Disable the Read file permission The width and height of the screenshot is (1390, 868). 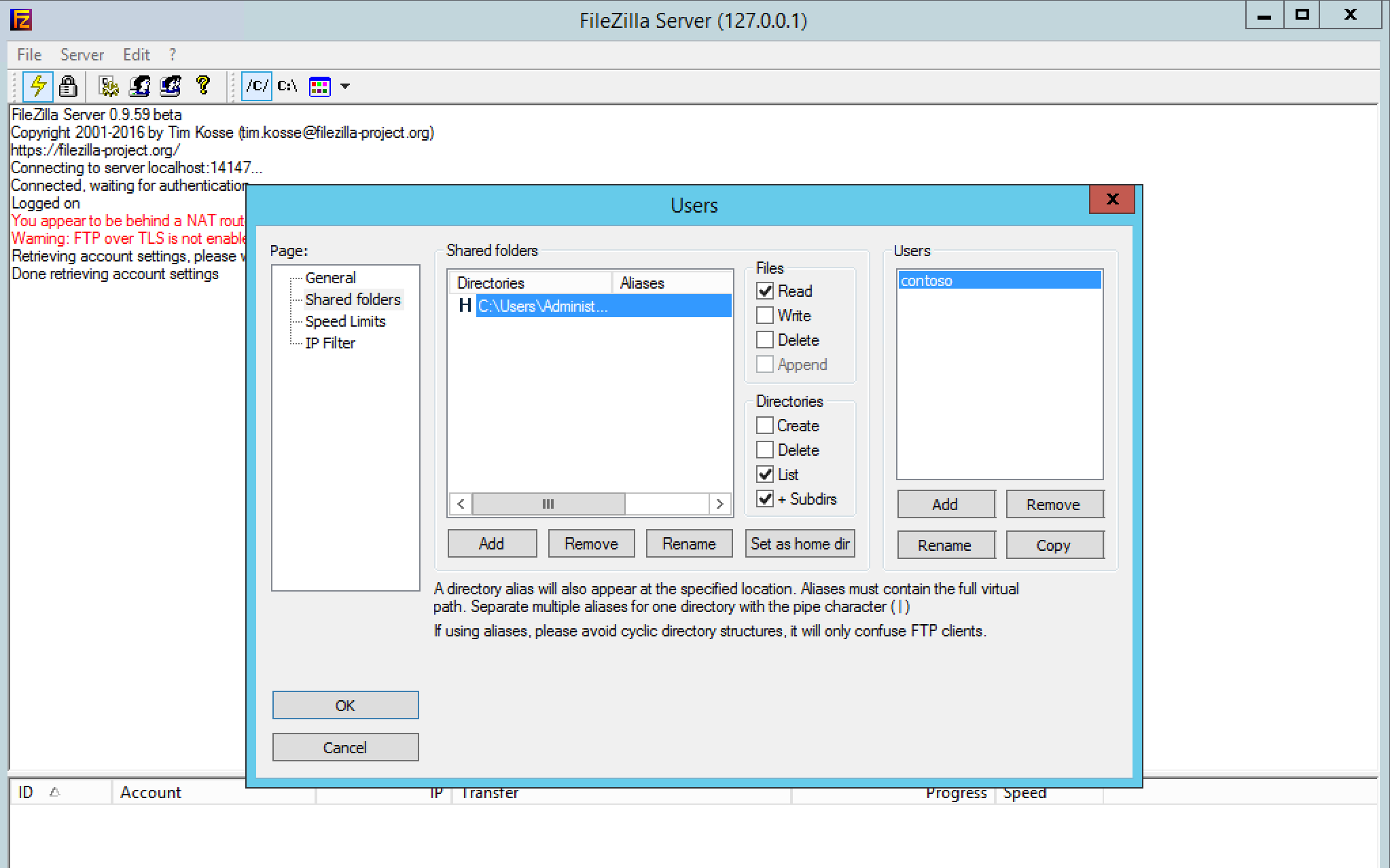(x=764, y=291)
